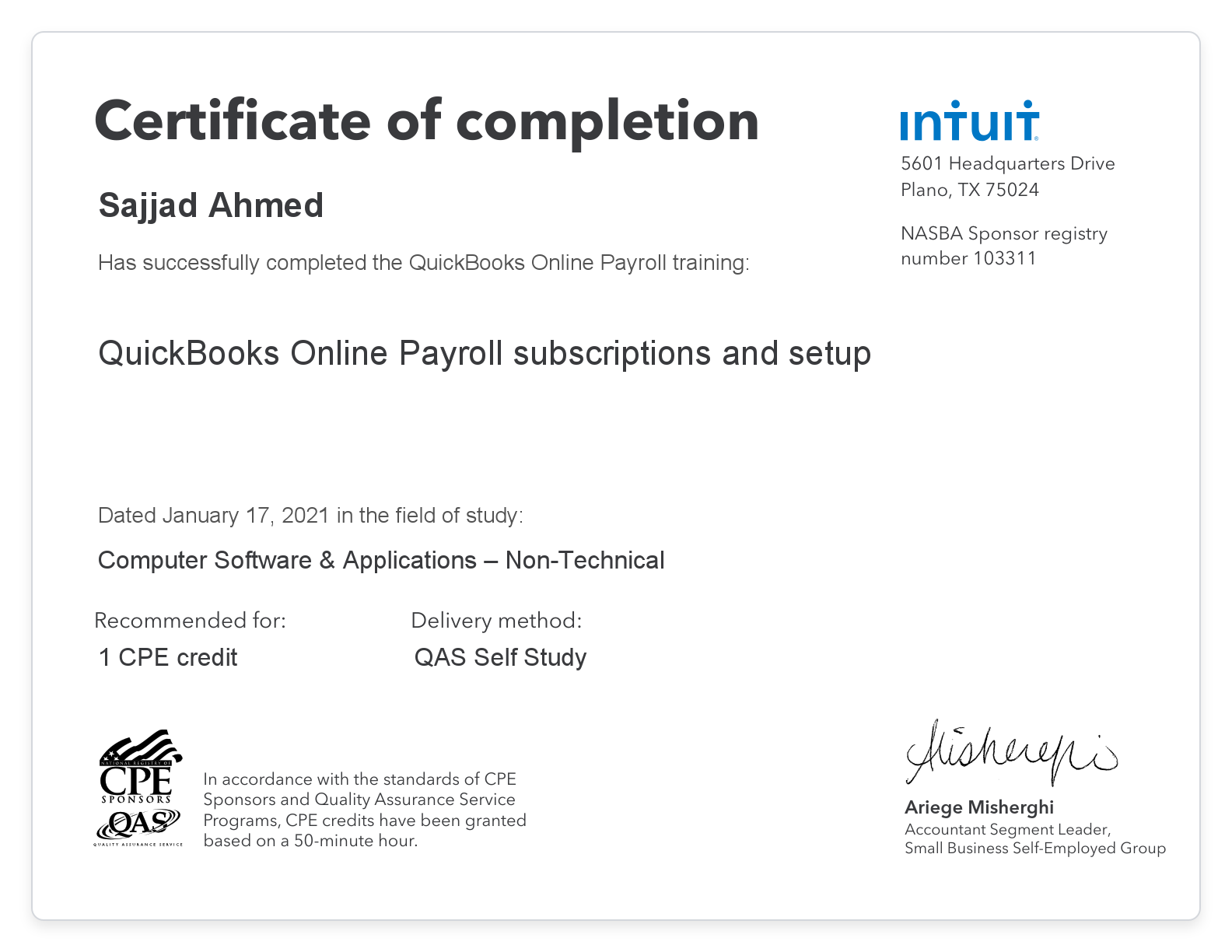Click 'Dated January 17, 2021' line
Viewport: 1232px width, 952px height.
pos(310,515)
